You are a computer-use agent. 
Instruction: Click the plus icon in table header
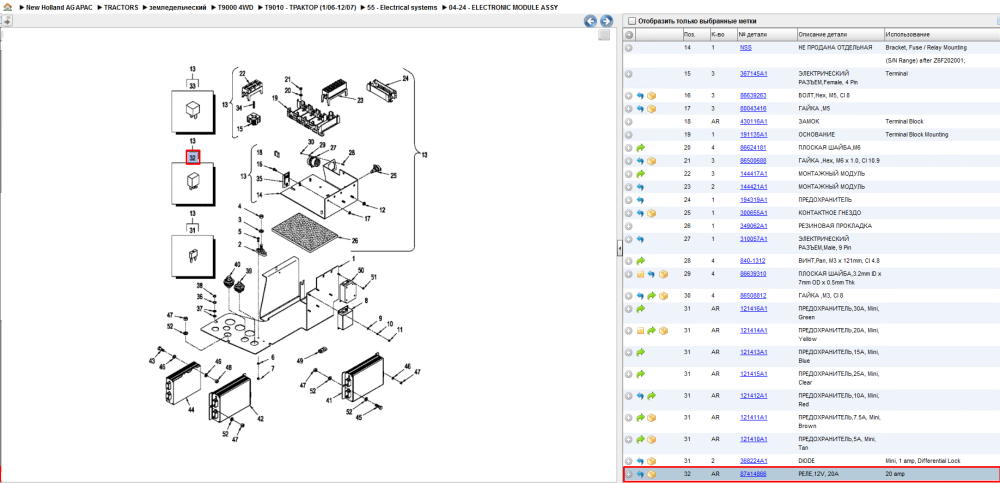pyautogui.click(x=629, y=34)
